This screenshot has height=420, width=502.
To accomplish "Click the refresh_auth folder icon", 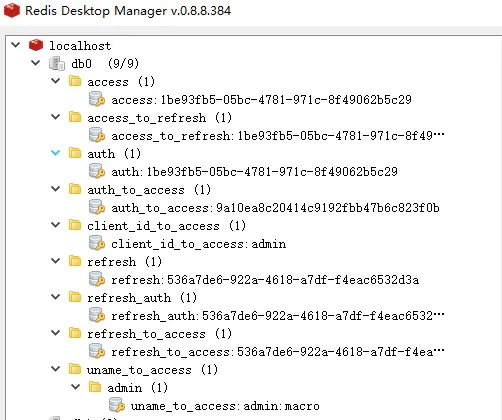I will pyautogui.click(x=75, y=297).
